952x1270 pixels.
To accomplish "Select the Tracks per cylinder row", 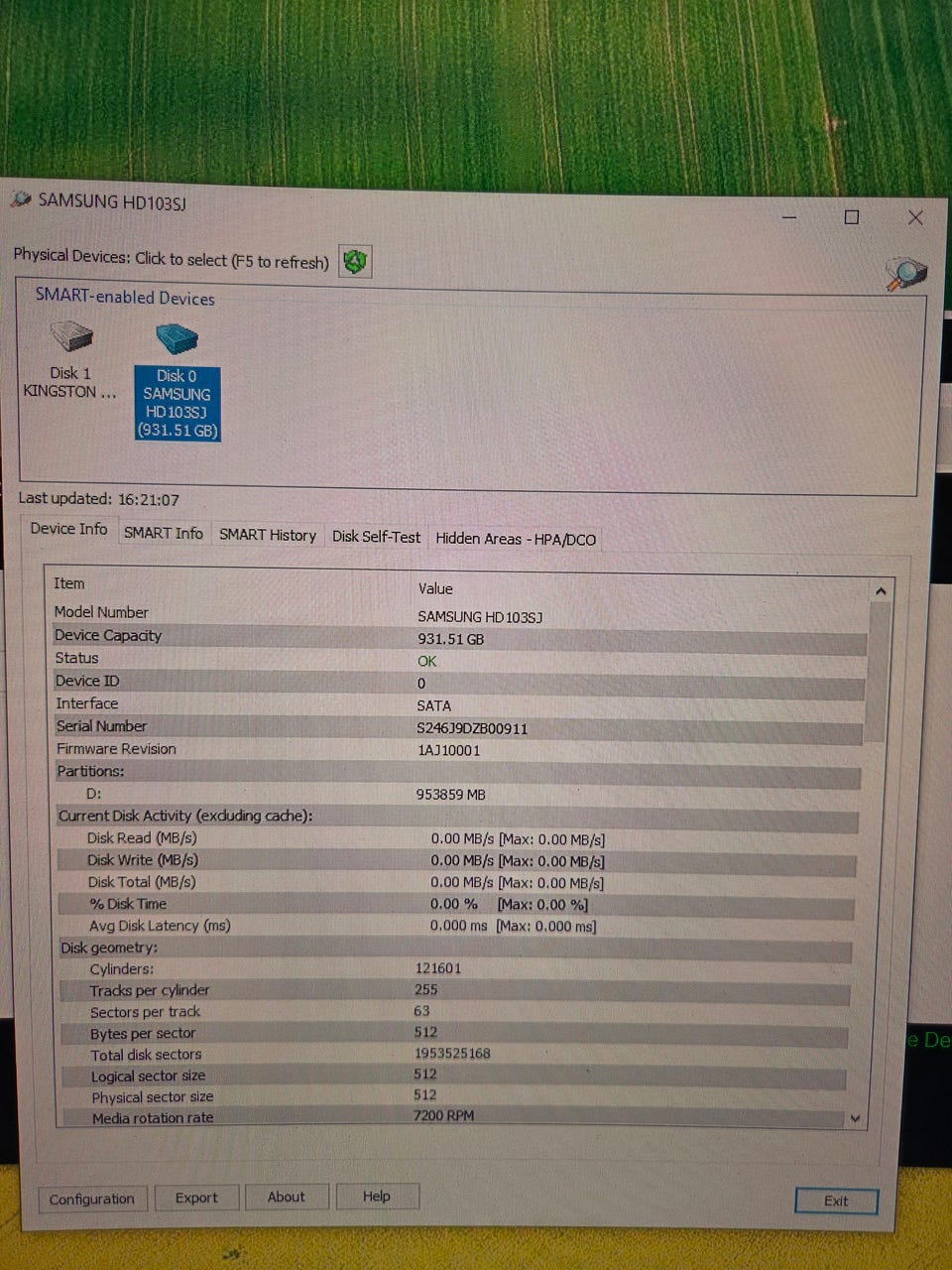I will [x=454, y=990].
